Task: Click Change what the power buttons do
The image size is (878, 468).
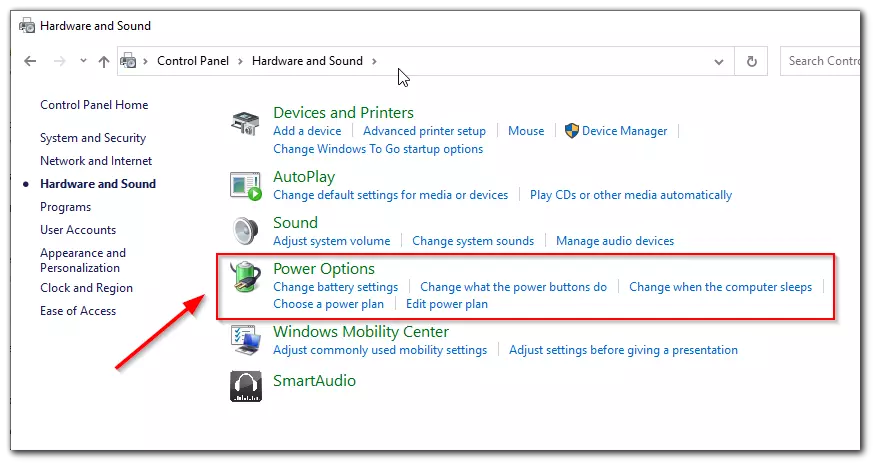Action: point(513,287)
